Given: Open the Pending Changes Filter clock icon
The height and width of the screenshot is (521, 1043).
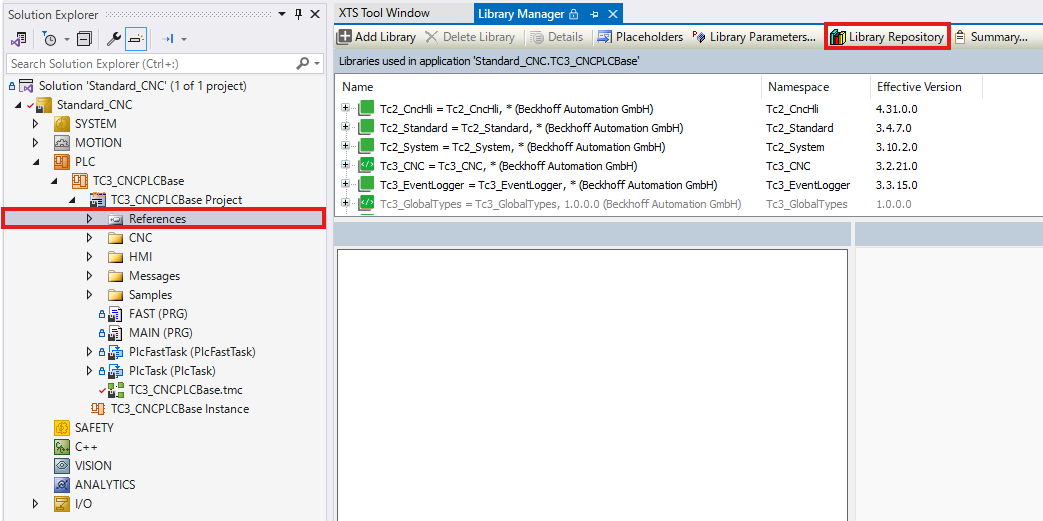Looking at the screenshot, I should click(x=50, y=39).
